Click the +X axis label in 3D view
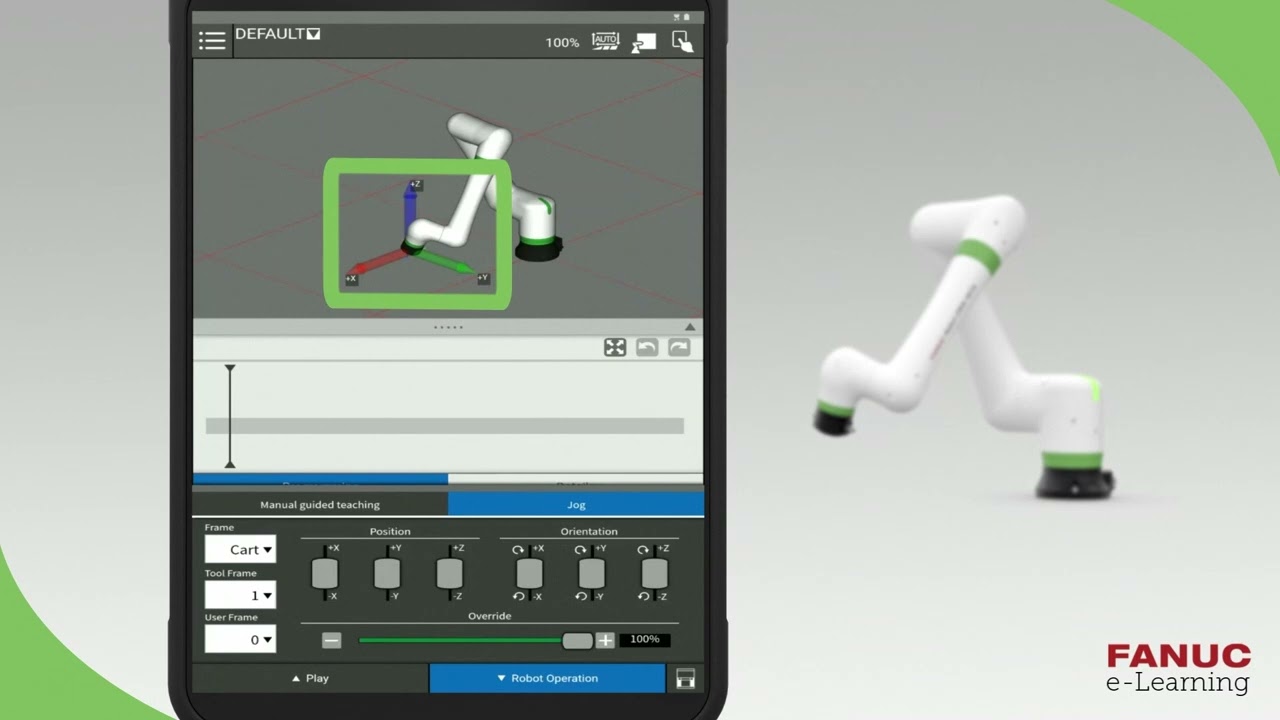The height and width of the screenshot is (720, 1280). 352,279
